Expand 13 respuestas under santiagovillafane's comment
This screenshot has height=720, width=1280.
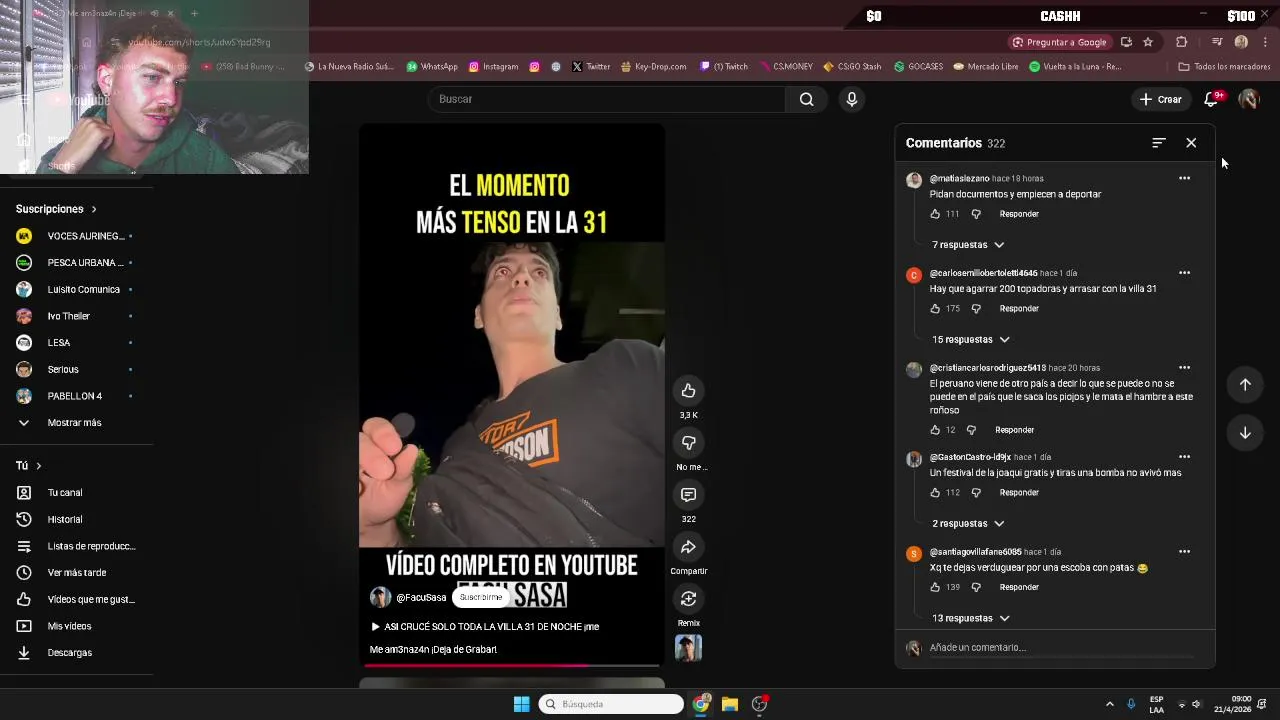pyautogui.click(x=970, y=618)
